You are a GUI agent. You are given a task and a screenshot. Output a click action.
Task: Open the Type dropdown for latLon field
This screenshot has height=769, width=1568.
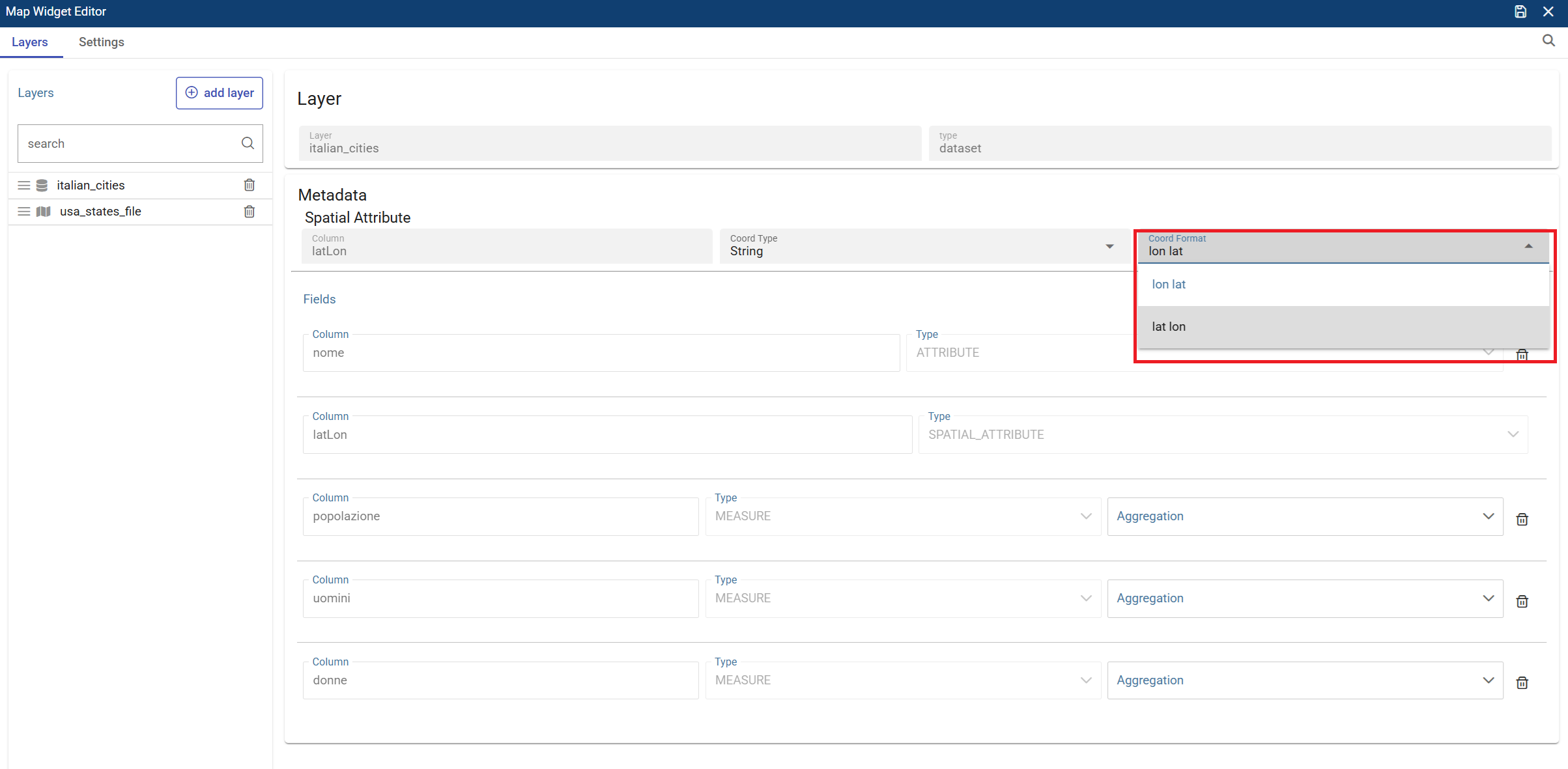click(x=1223, y=435)
